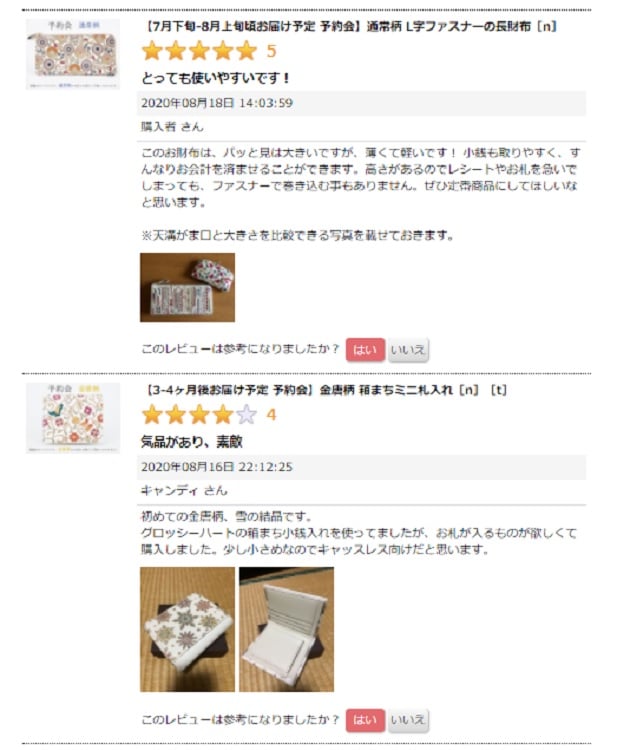Click the first star of the 5-star rating
This screenshot has height=750, width=617.
point(153,51)
